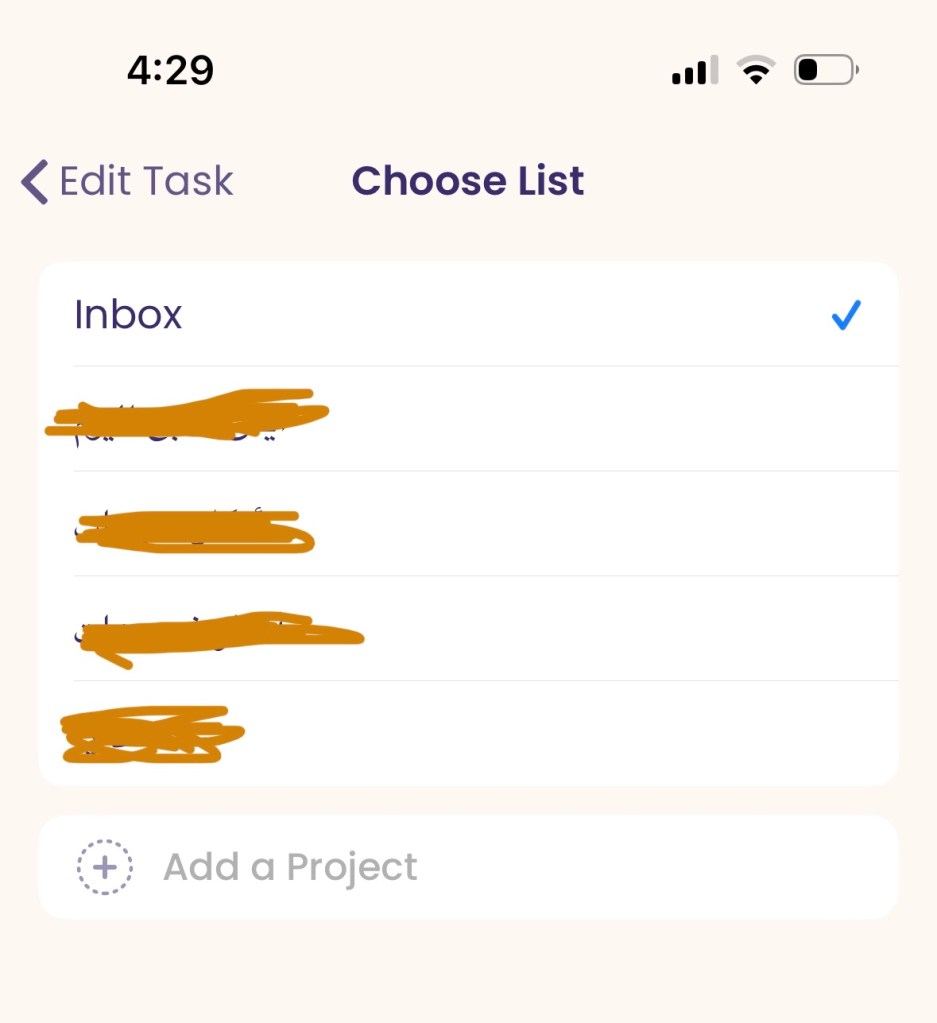Tap the Wi-Fi status icon
This screenshot has height=1023, width=937.
[756, 71]
